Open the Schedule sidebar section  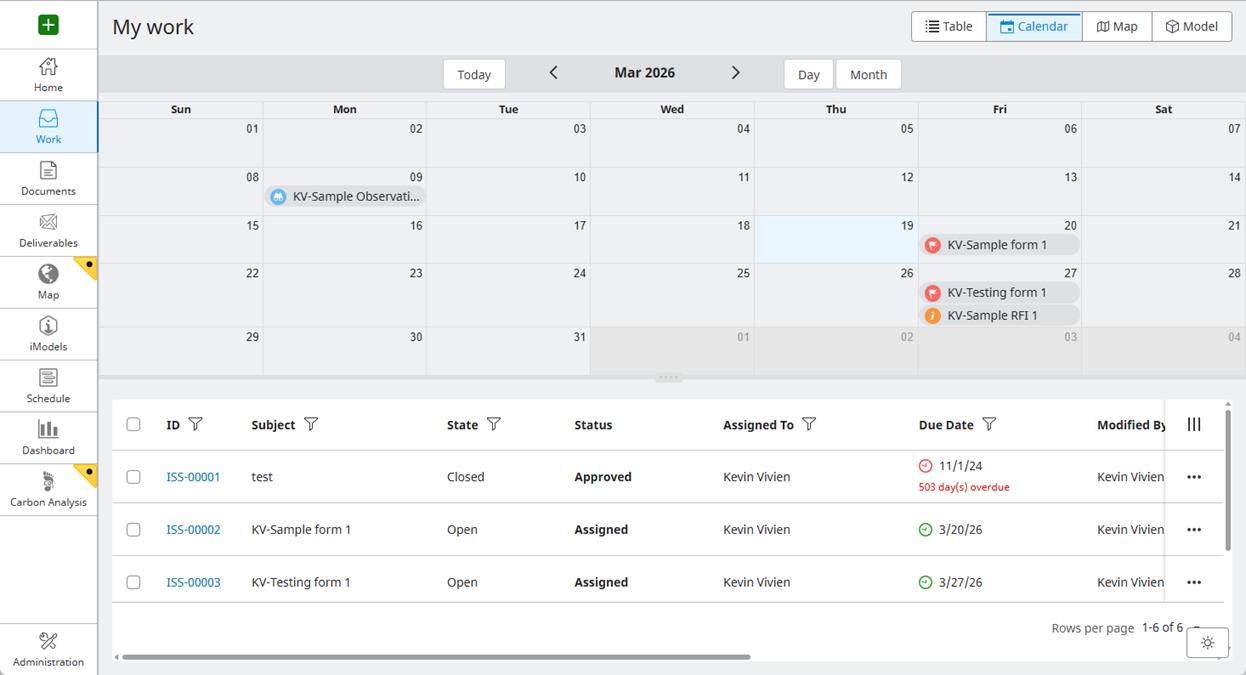tap(48, 386)
